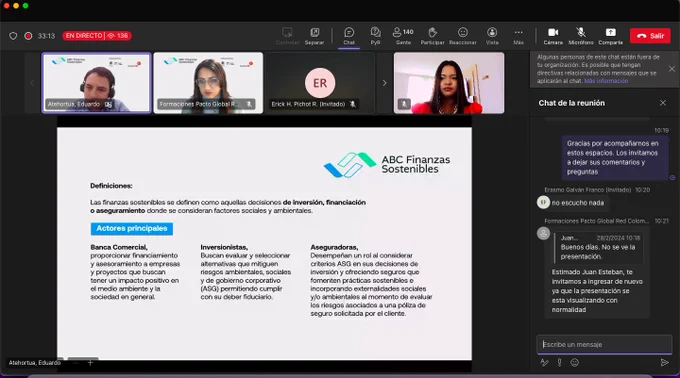Open the emoji picker in chat
680x378 pixels.
575,362
